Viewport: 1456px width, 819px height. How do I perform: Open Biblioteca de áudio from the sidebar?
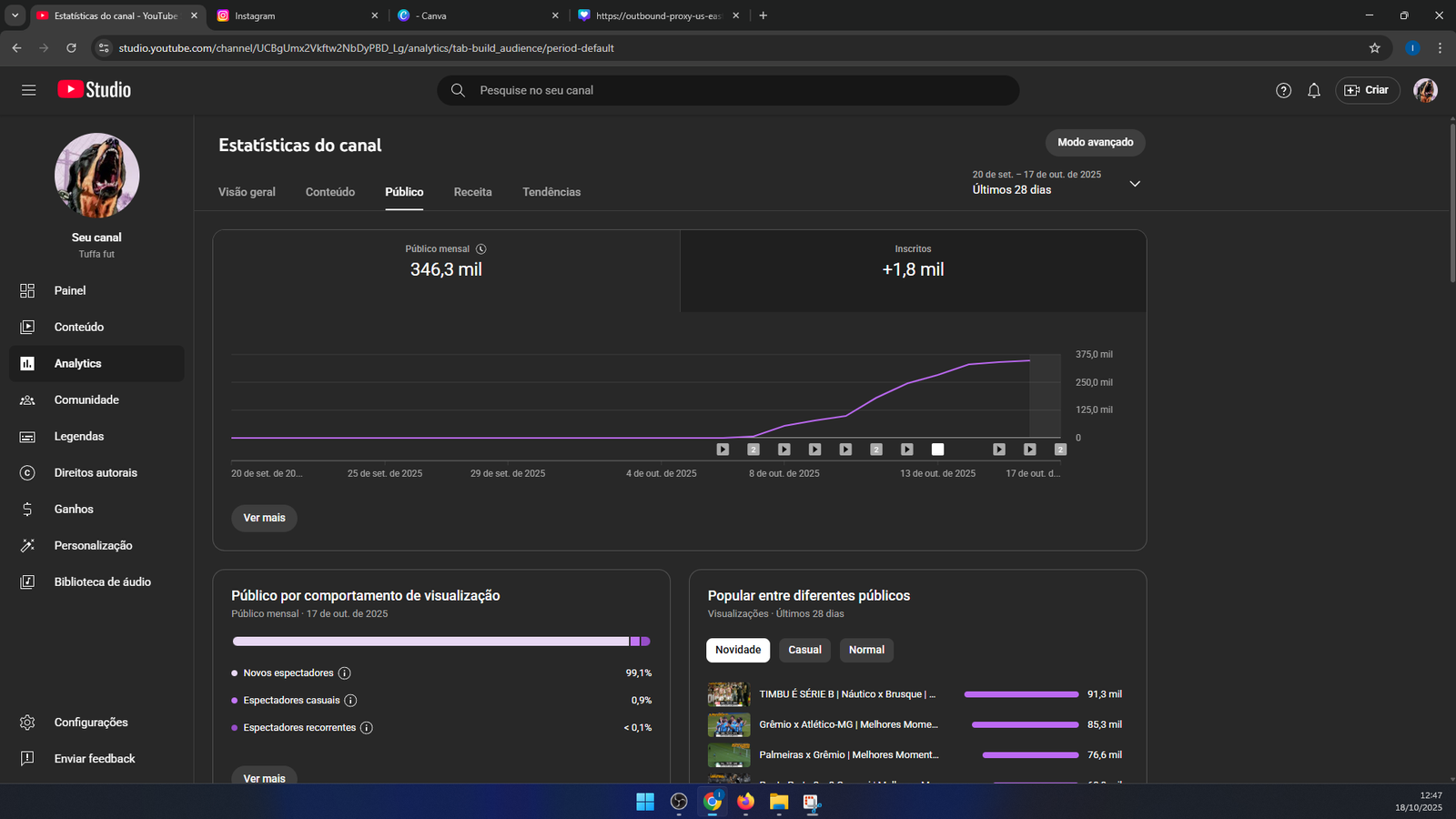tap(102, 581)
